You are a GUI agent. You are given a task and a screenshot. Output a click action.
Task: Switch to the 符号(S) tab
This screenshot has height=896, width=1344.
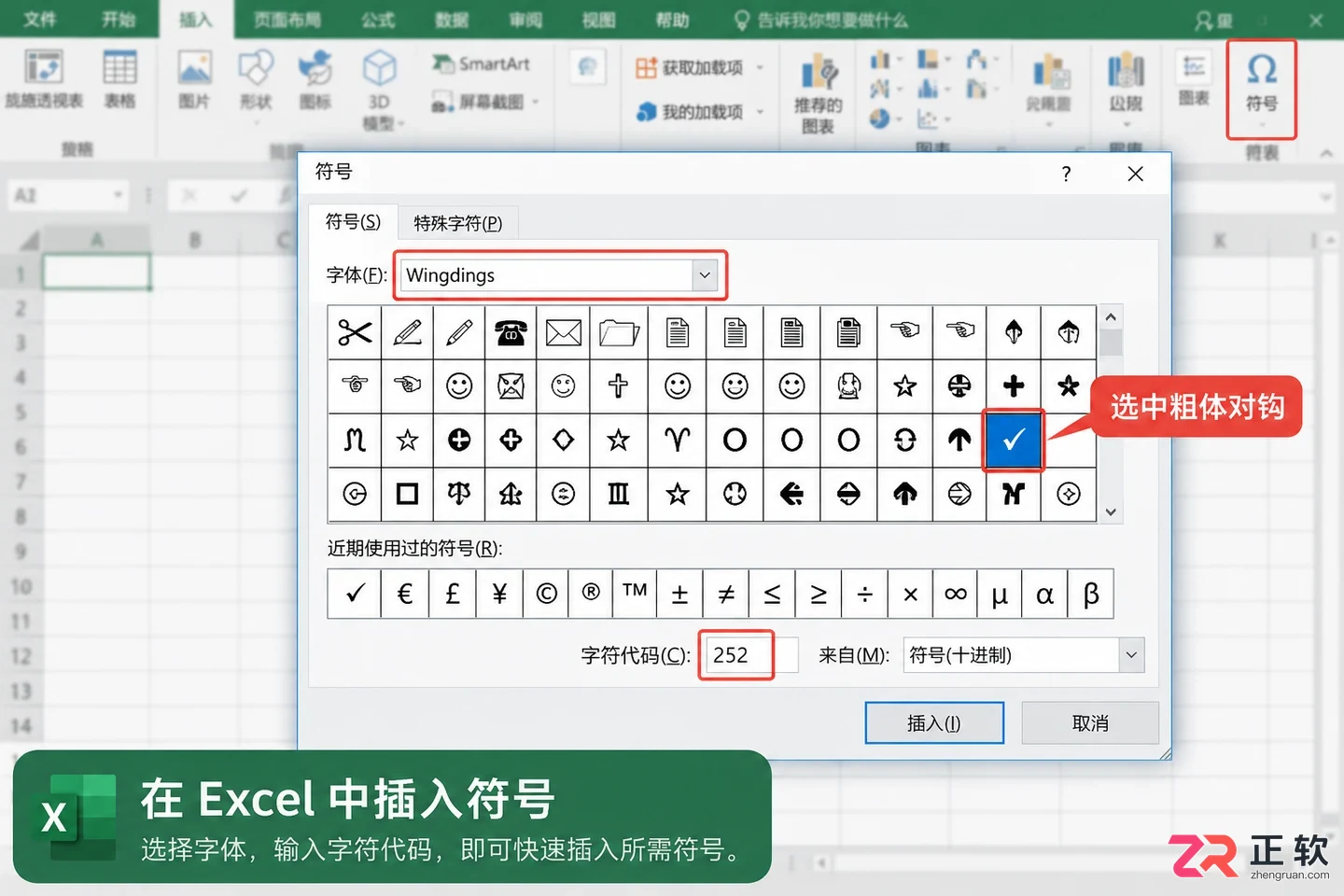353,222
